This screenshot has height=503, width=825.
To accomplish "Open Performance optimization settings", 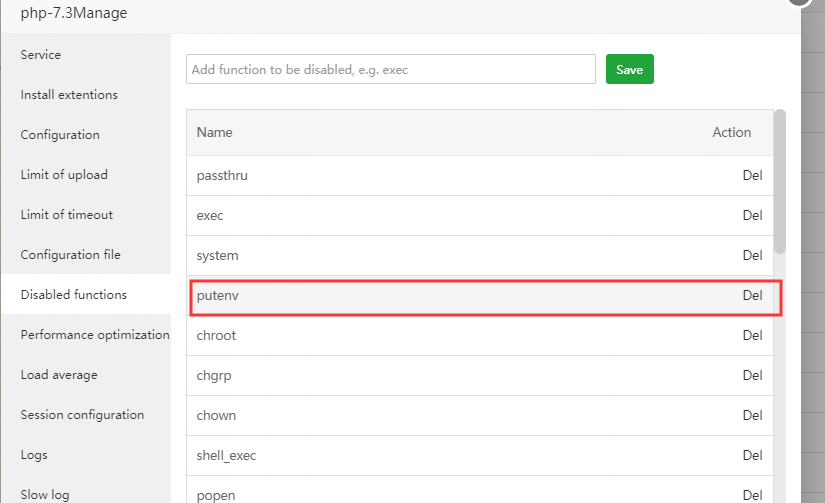I will click(95, 335).
